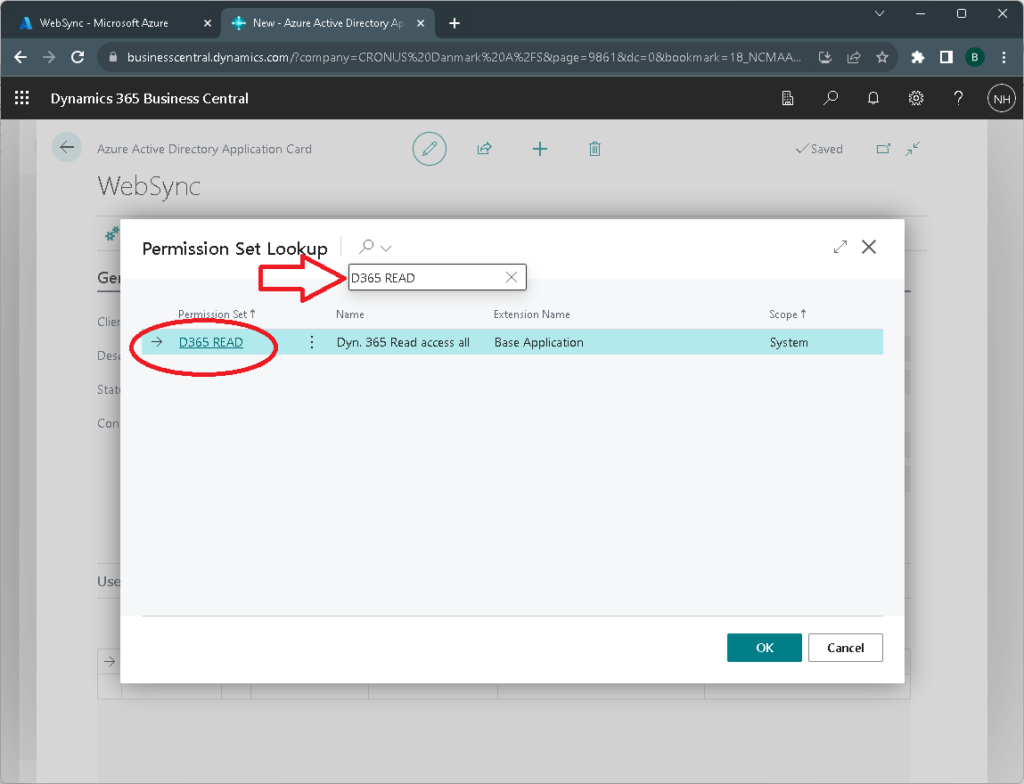This screenshot has height=784, width=1024.
Task: Create a new record with the plus icon
Action: click(x=540, y=148)
